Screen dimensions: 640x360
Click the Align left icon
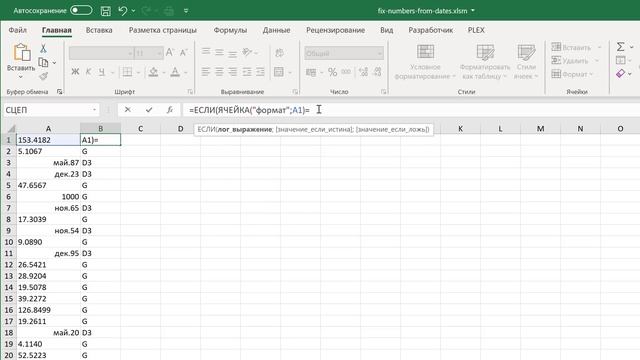[206, 72]
